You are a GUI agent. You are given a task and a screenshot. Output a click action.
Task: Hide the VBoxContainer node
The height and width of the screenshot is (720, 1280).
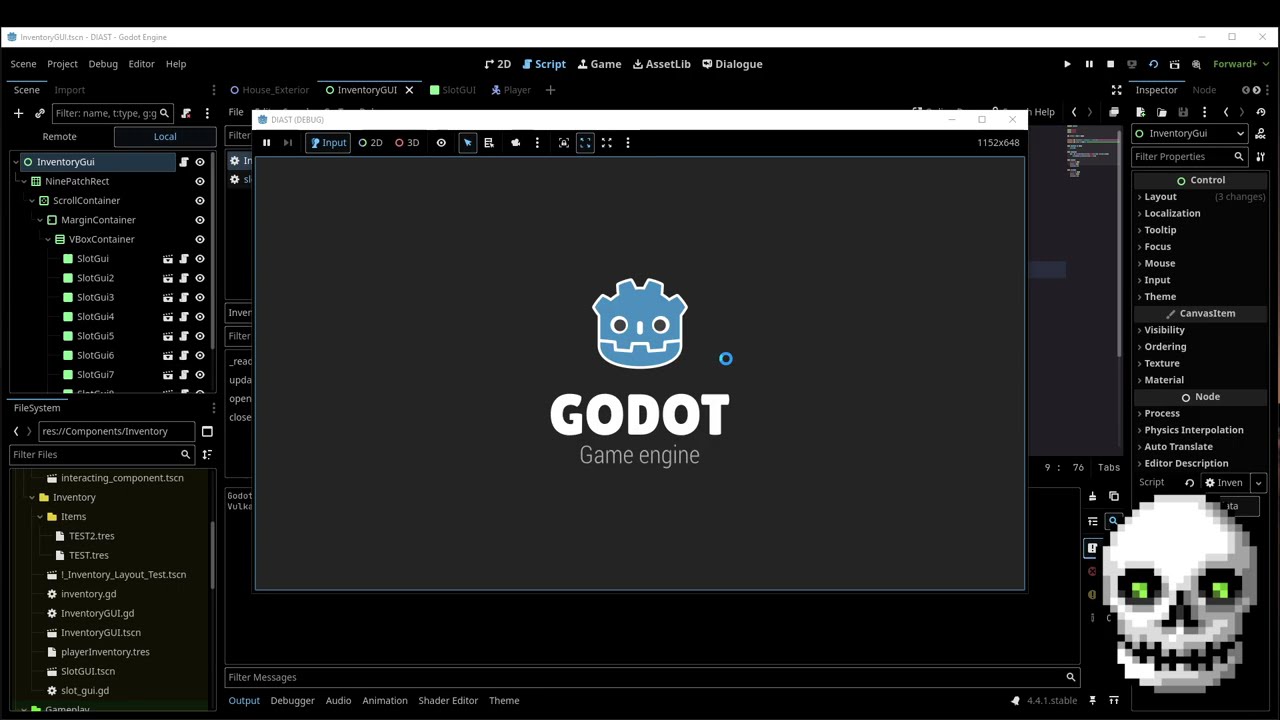(200, 240)
